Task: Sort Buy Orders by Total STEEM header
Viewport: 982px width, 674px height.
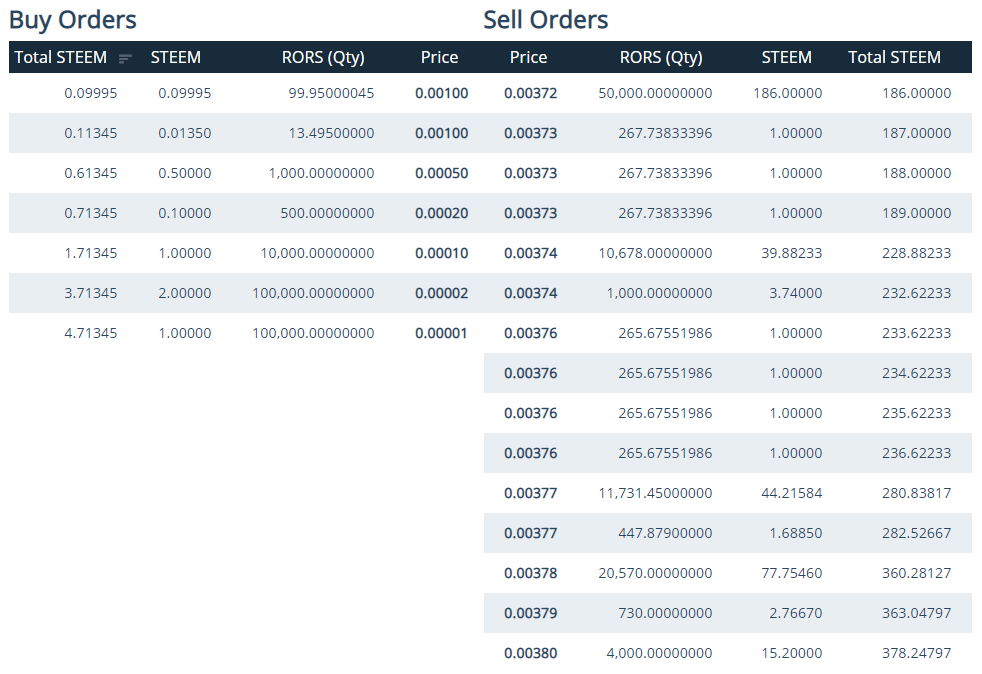Action: [x=61, y=57]
